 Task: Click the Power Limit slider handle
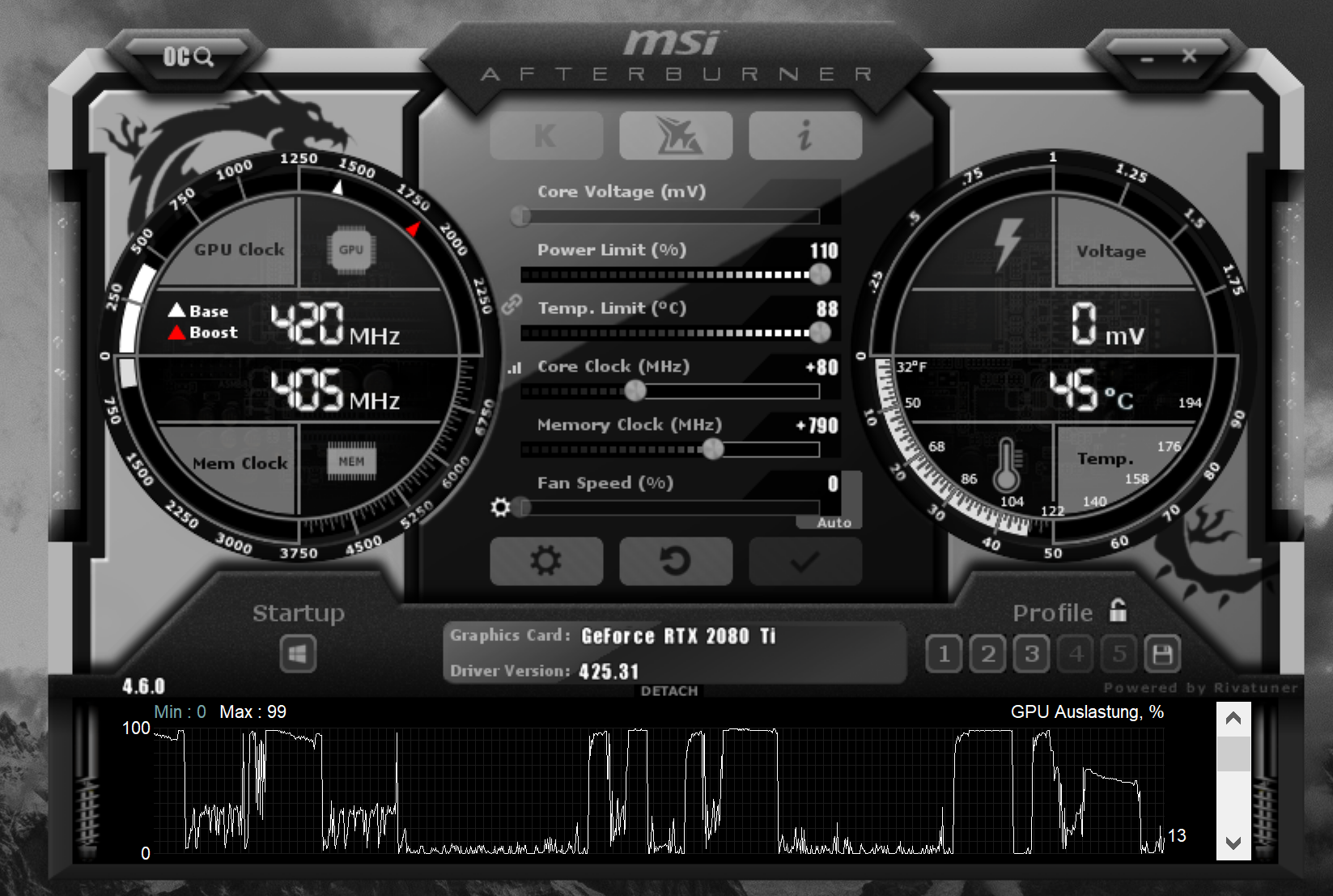820,274
